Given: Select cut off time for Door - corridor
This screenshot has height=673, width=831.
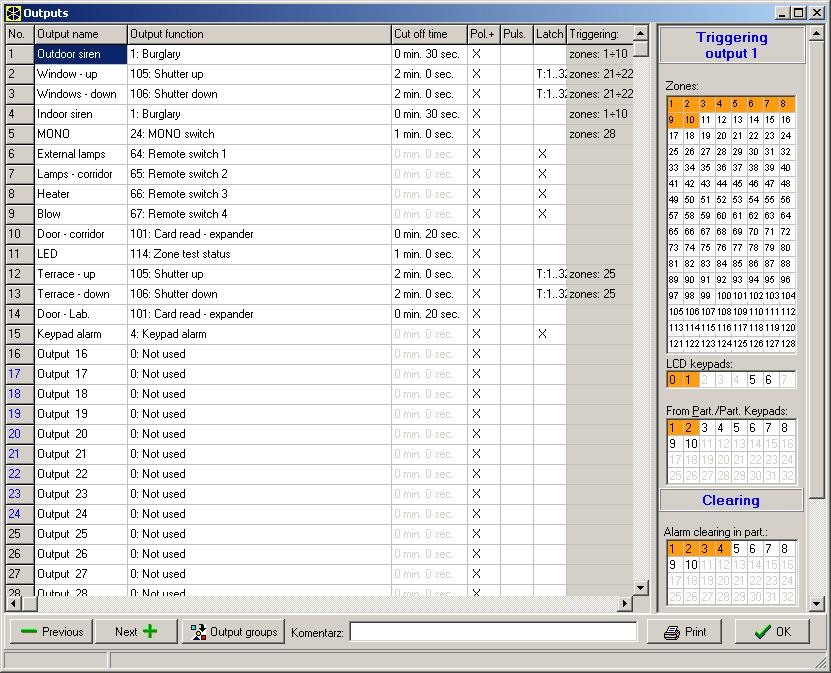Looking at the screenshot, I should click(429, 234).
